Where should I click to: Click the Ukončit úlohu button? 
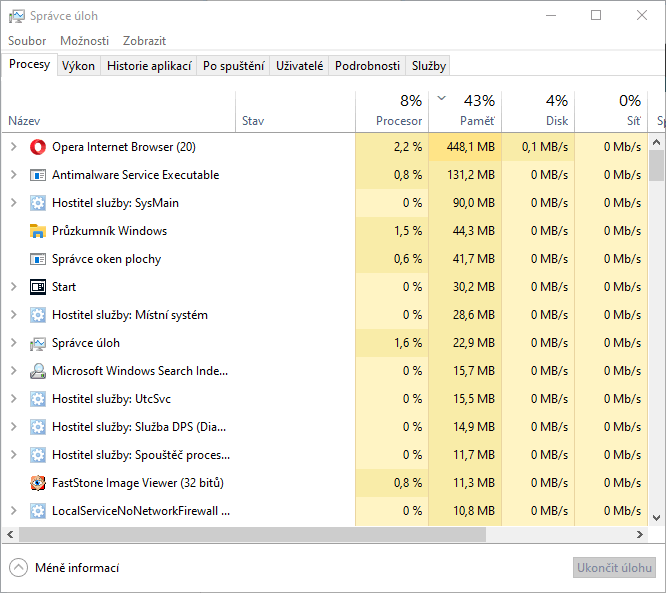click(x=614, y=568)
